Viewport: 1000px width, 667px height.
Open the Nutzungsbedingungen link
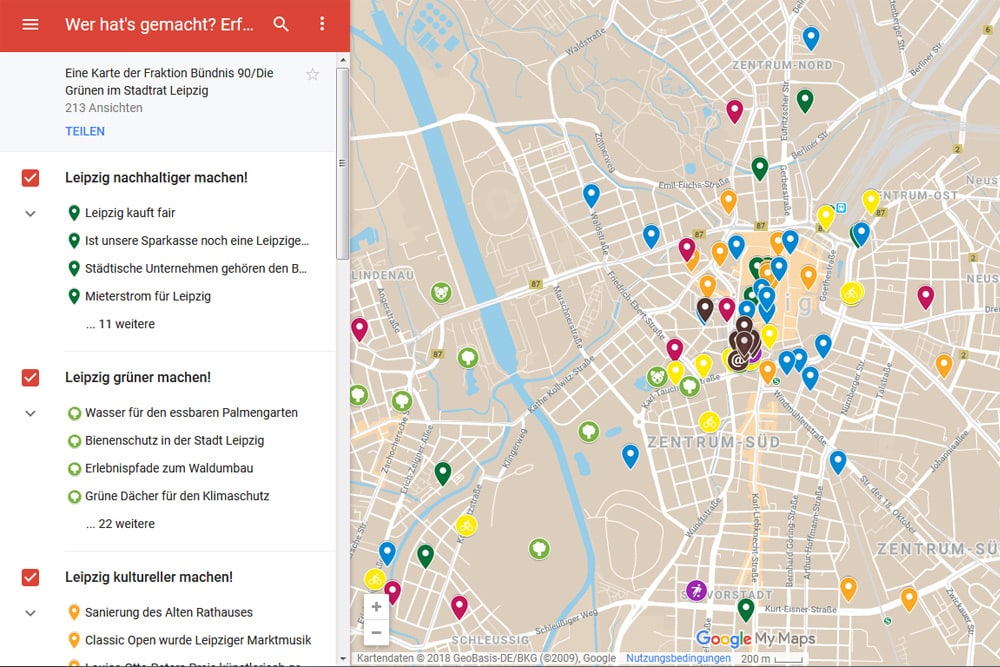point(677,657)
